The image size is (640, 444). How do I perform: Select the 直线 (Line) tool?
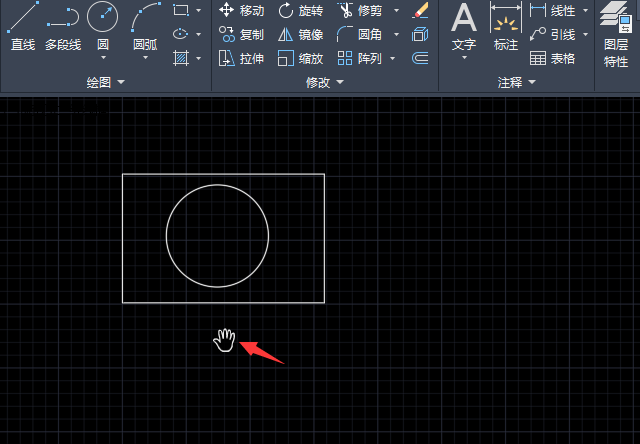(23, 26)
